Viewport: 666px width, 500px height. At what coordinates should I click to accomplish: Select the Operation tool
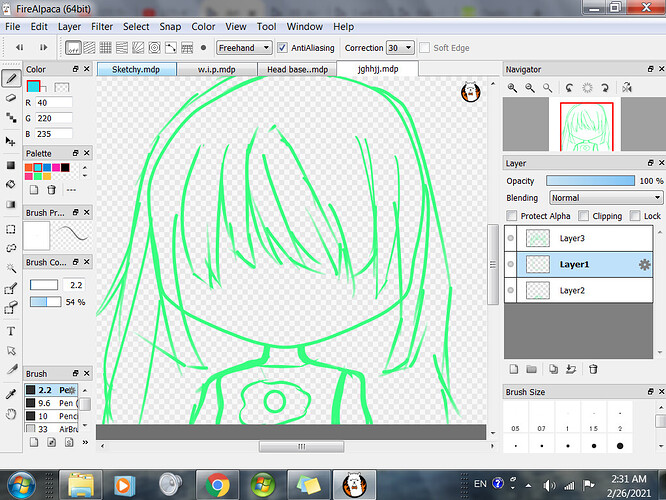pyautogui.click(x=11, y=350)
